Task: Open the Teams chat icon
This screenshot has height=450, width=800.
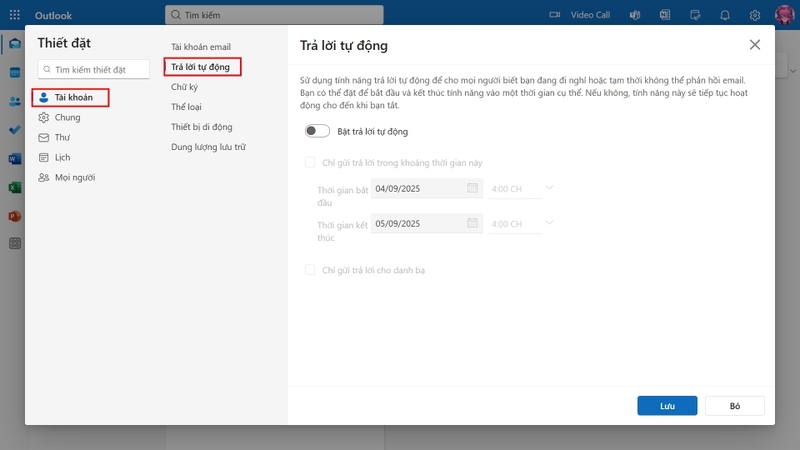Action: coord(635,15)
